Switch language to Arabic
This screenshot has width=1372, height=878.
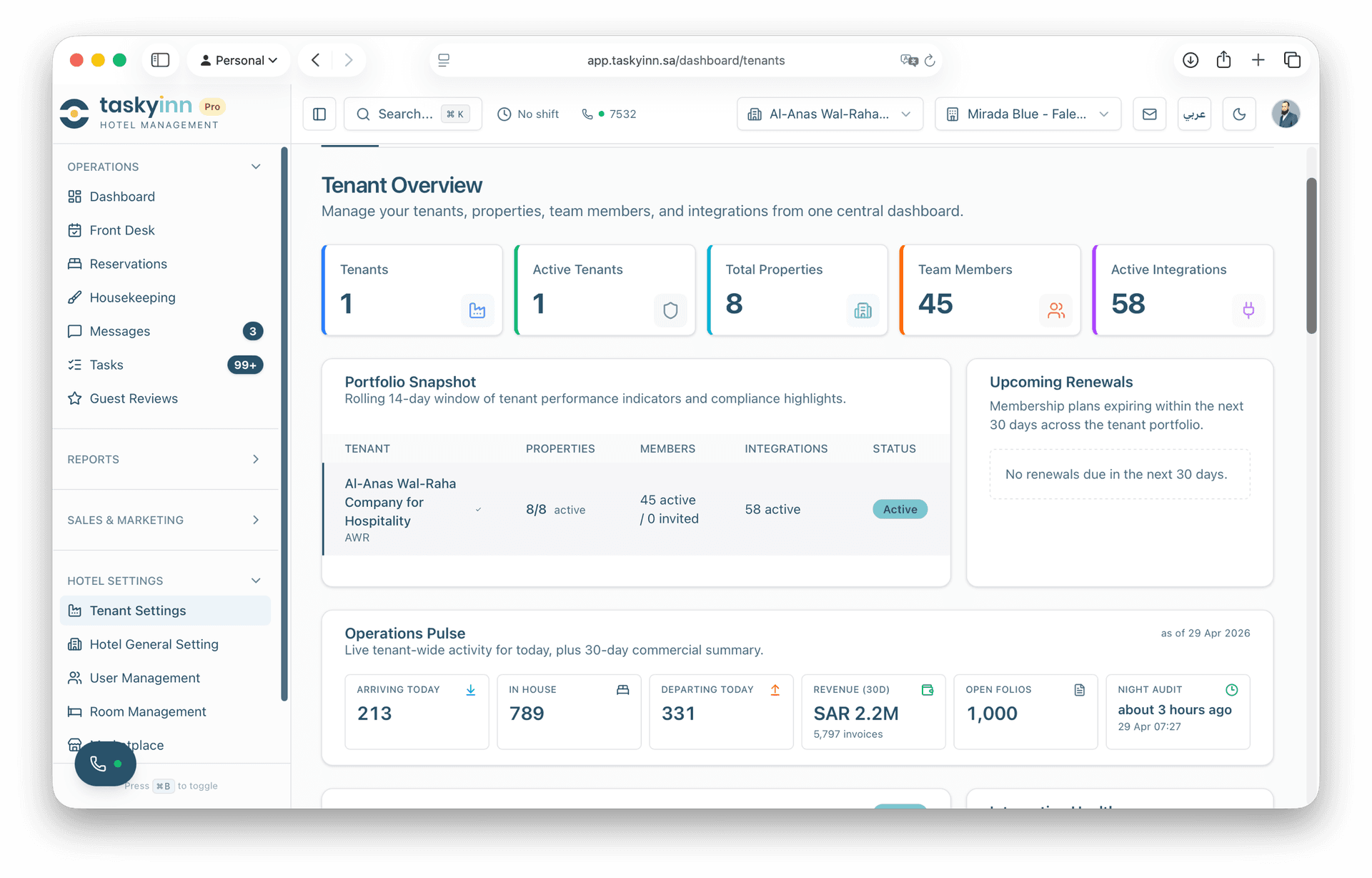point(1194,114)
